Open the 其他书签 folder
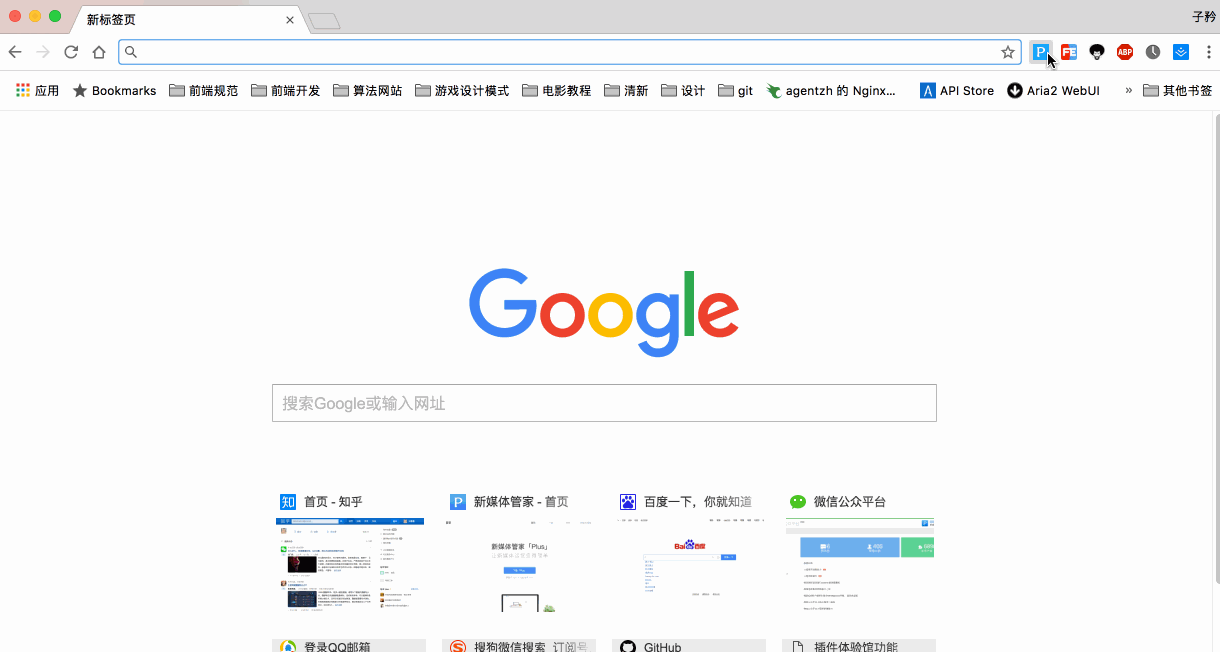 click(x=1177, y=90)
